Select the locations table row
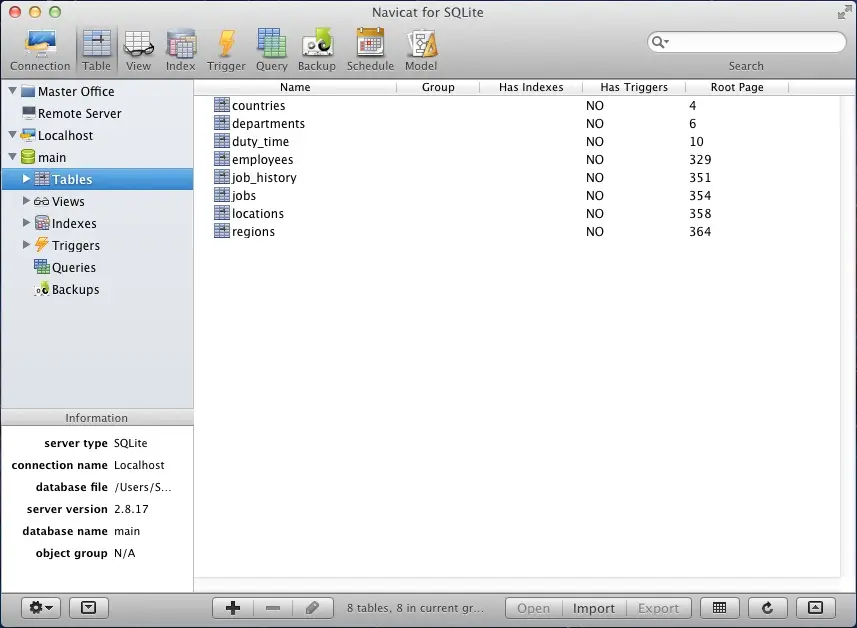The height and width of the screenshot is (628, 857). 516,213
